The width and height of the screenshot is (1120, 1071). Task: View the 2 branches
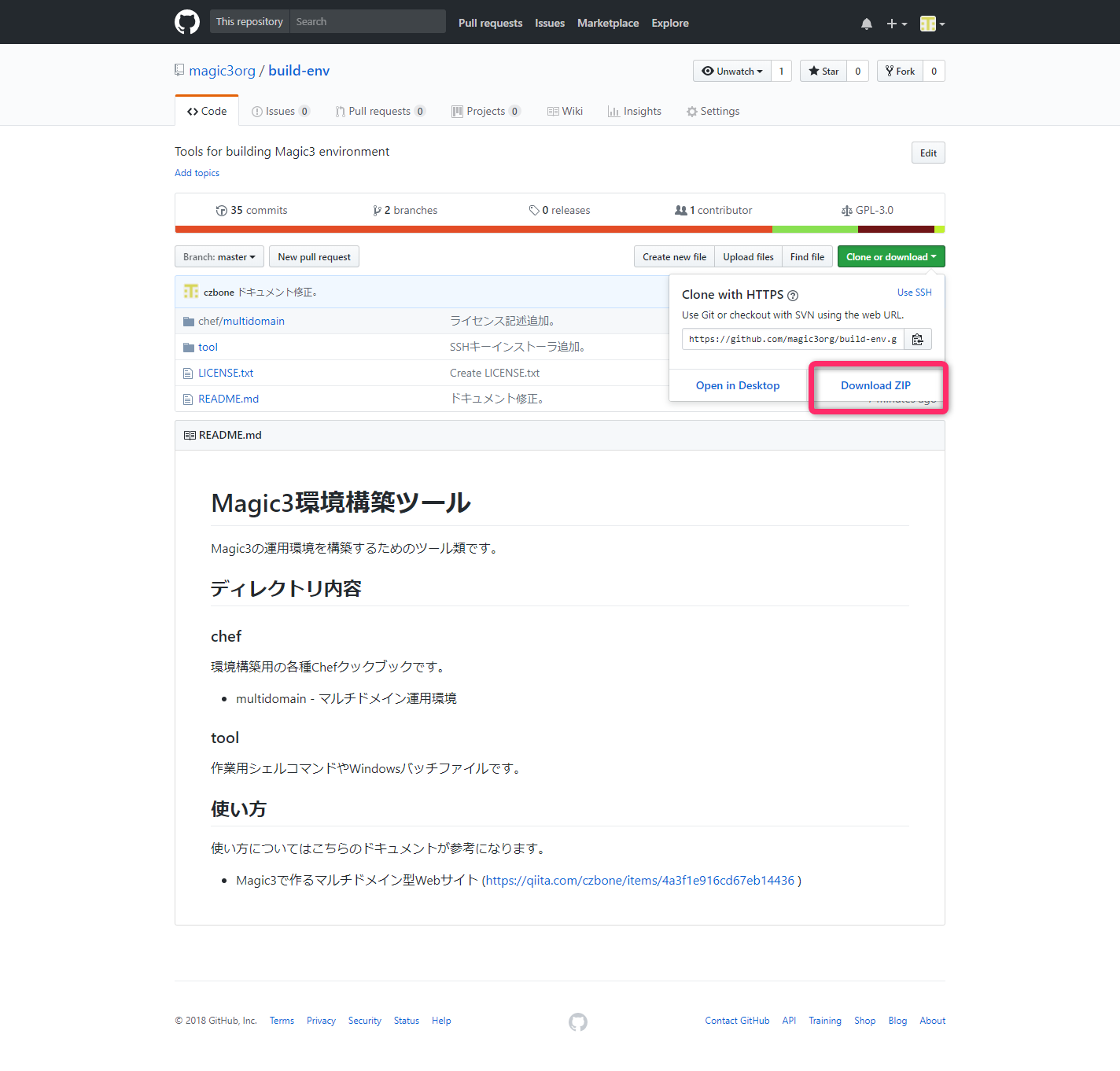point(405,210)
